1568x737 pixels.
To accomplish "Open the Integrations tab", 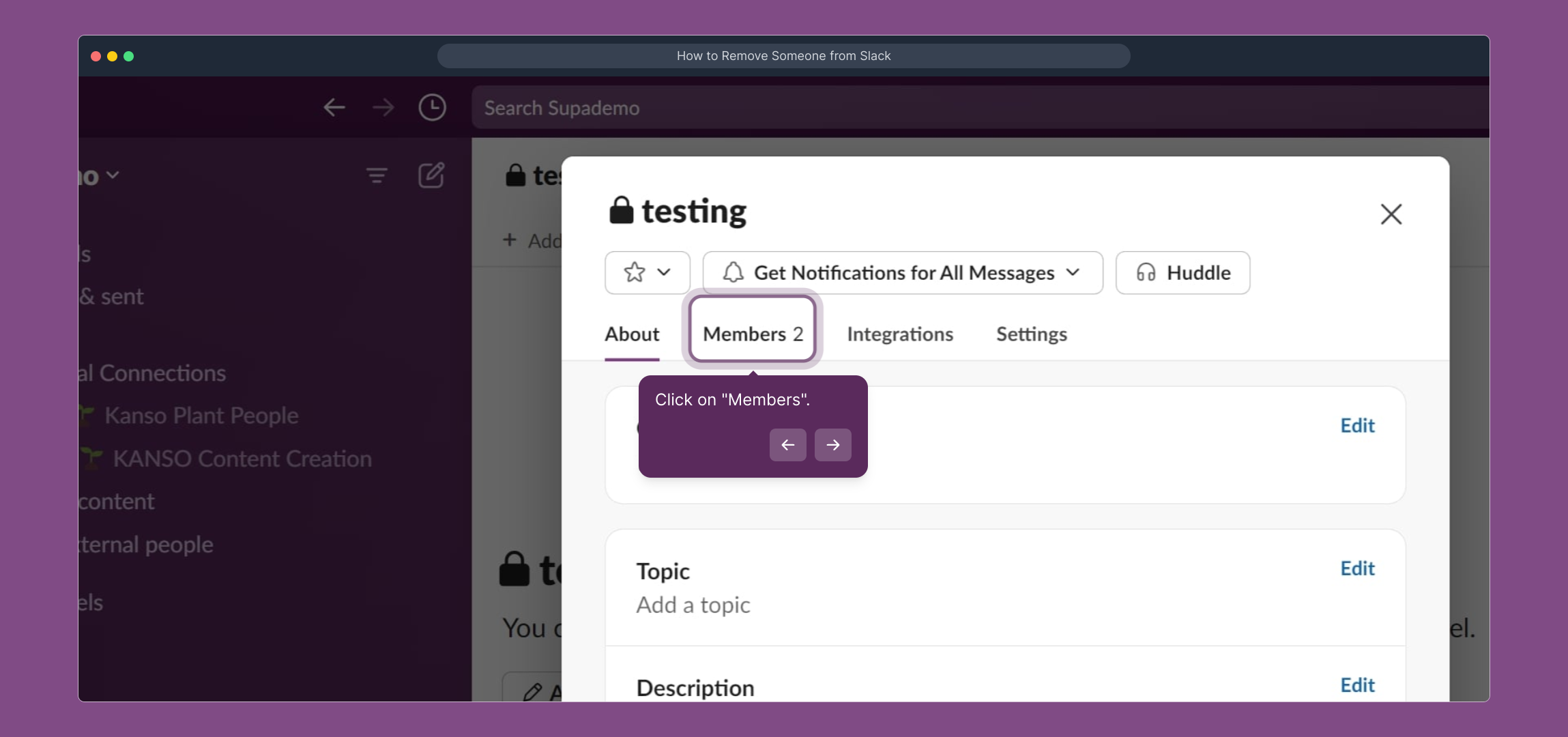I will pos(899,334).
